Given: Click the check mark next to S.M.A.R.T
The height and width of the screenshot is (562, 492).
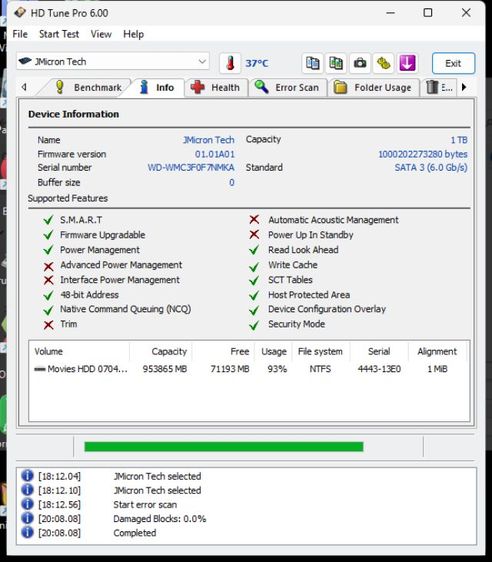Looking at the screenshot, I should (48, 220).
